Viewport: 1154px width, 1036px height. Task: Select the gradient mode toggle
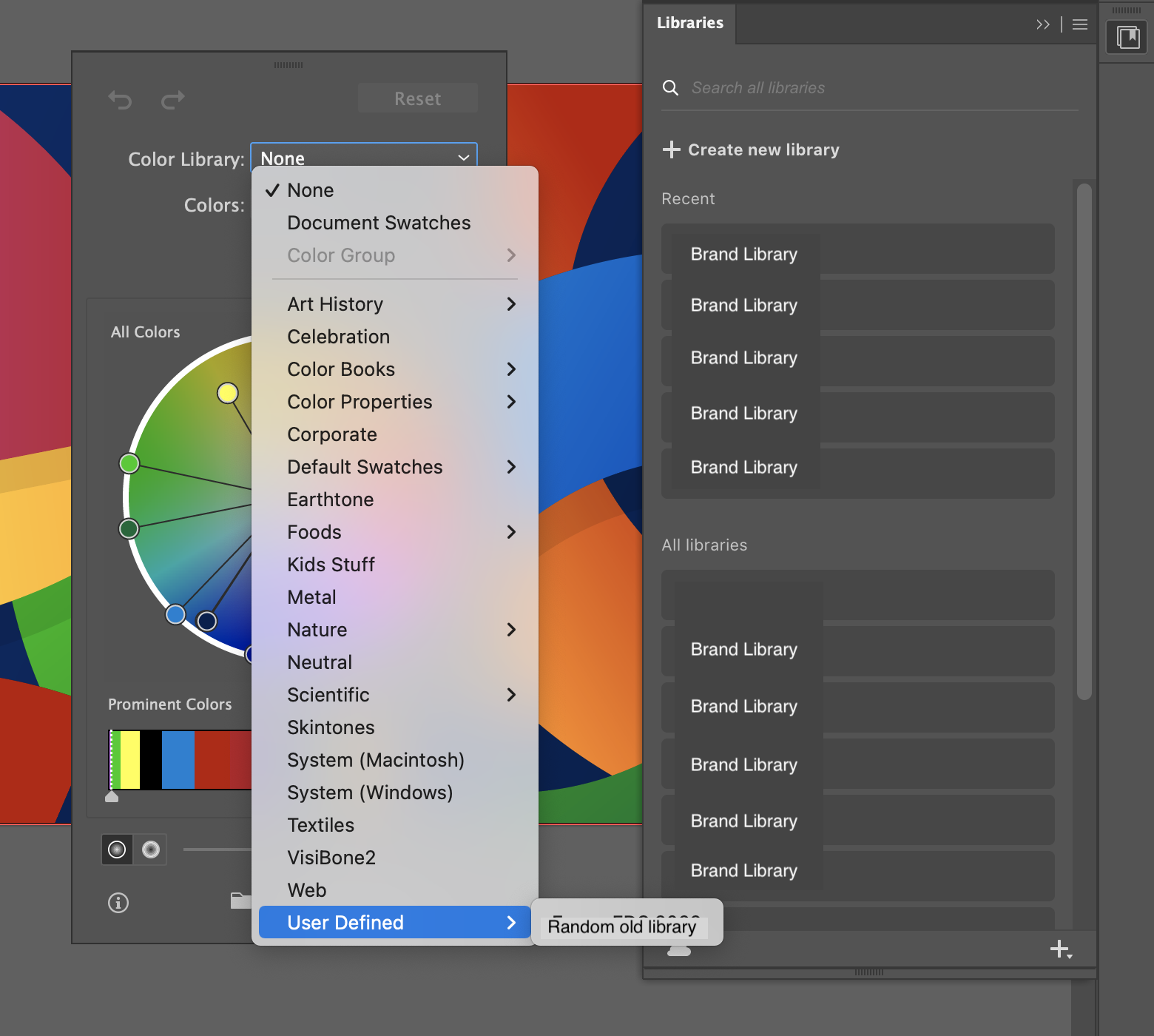click(151, 850)
